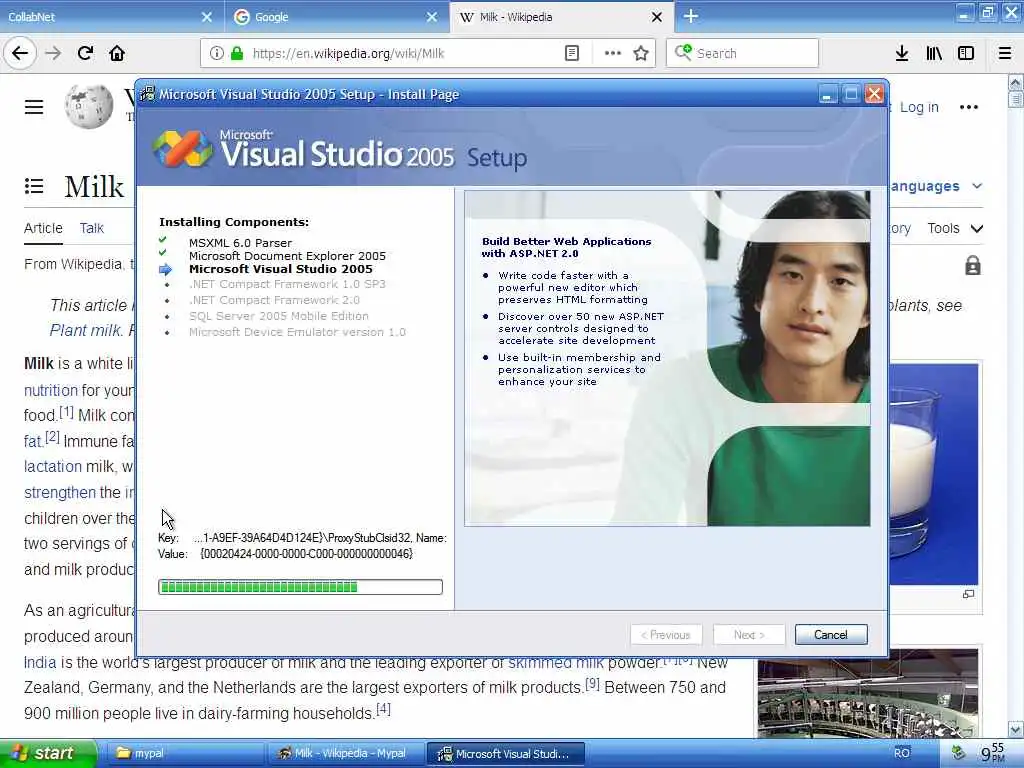Minimize the Visual Studio Setup window
This screenshot has height=768, width=1024.
827,94
